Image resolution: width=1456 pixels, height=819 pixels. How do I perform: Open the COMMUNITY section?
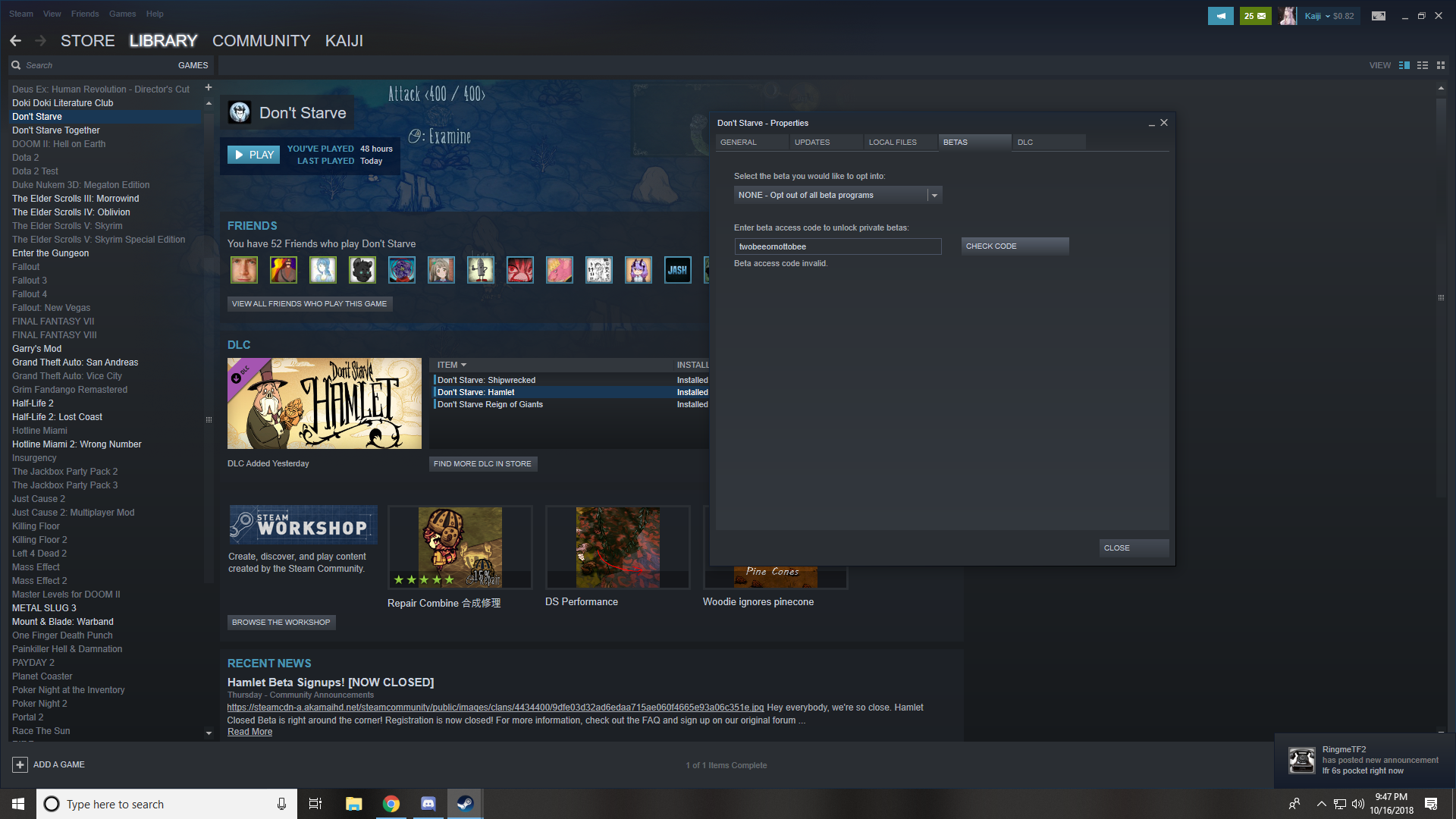pyautogui.click(x=261, y=41)
